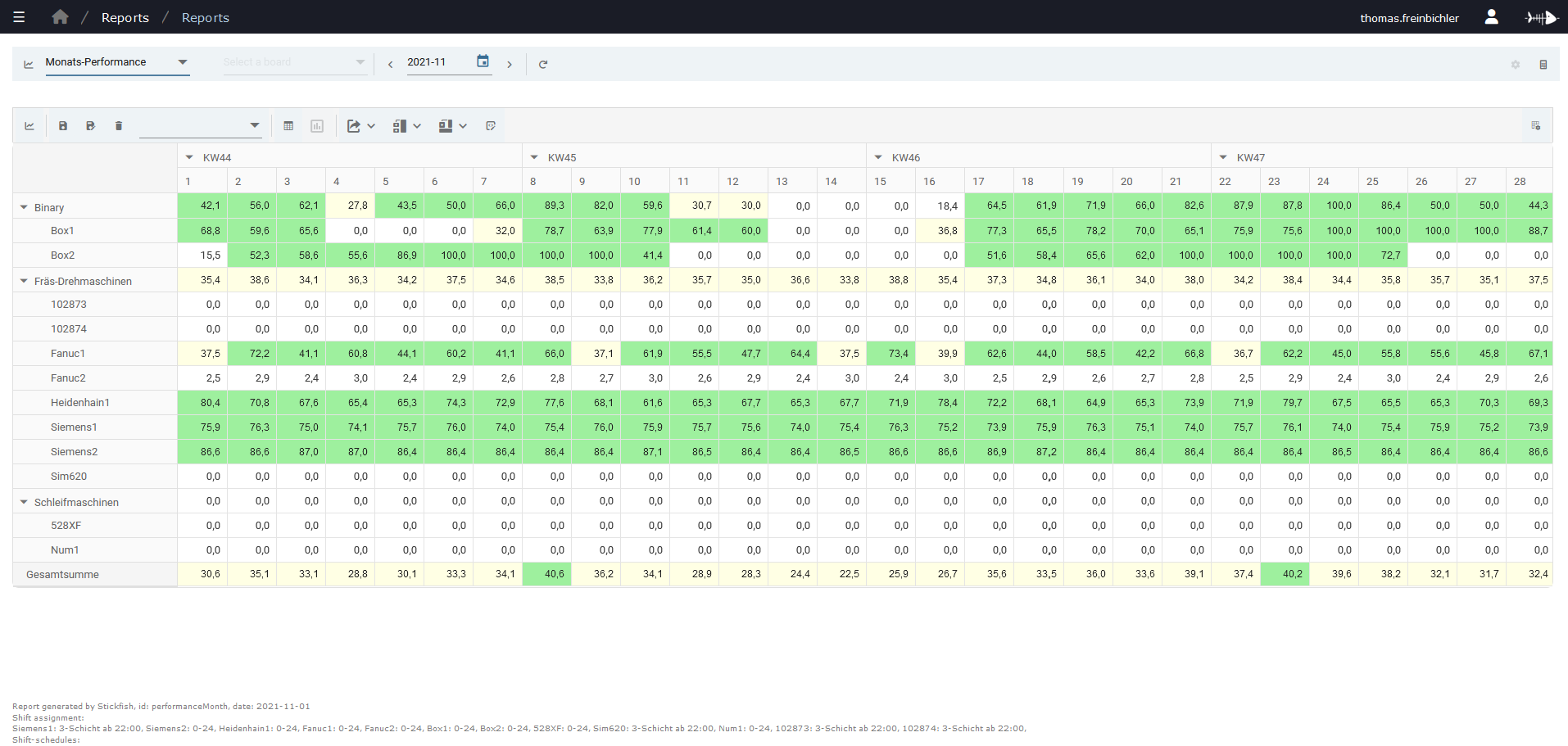Go to previous month arrow
Screen dimensions: 1568x746
tap(390, 64)
